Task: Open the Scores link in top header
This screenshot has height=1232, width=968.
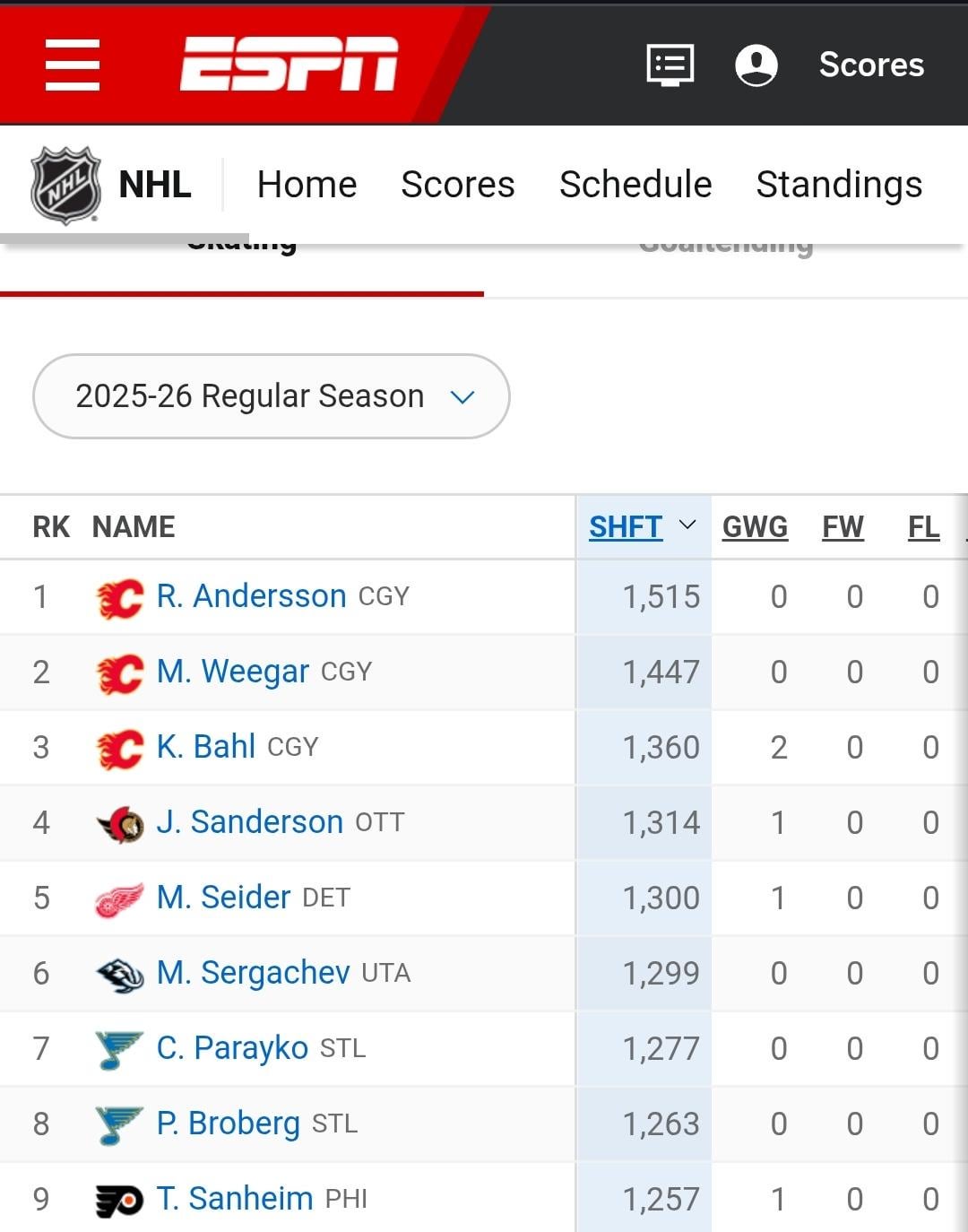Action: click(871, 65)
